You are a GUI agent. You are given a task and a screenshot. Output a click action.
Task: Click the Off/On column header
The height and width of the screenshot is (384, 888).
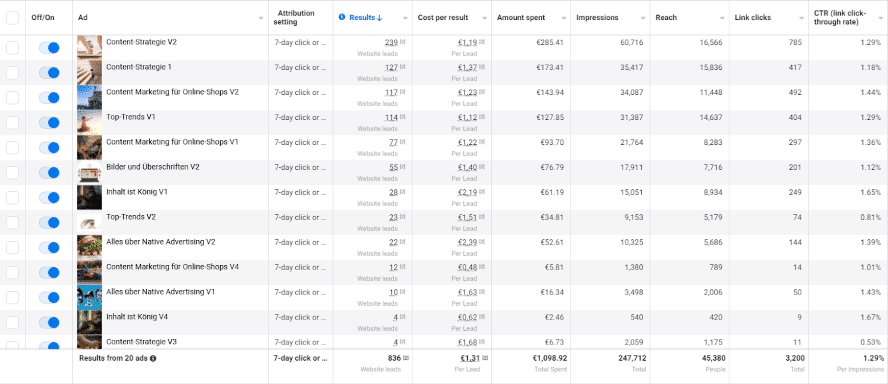(43, 18)
